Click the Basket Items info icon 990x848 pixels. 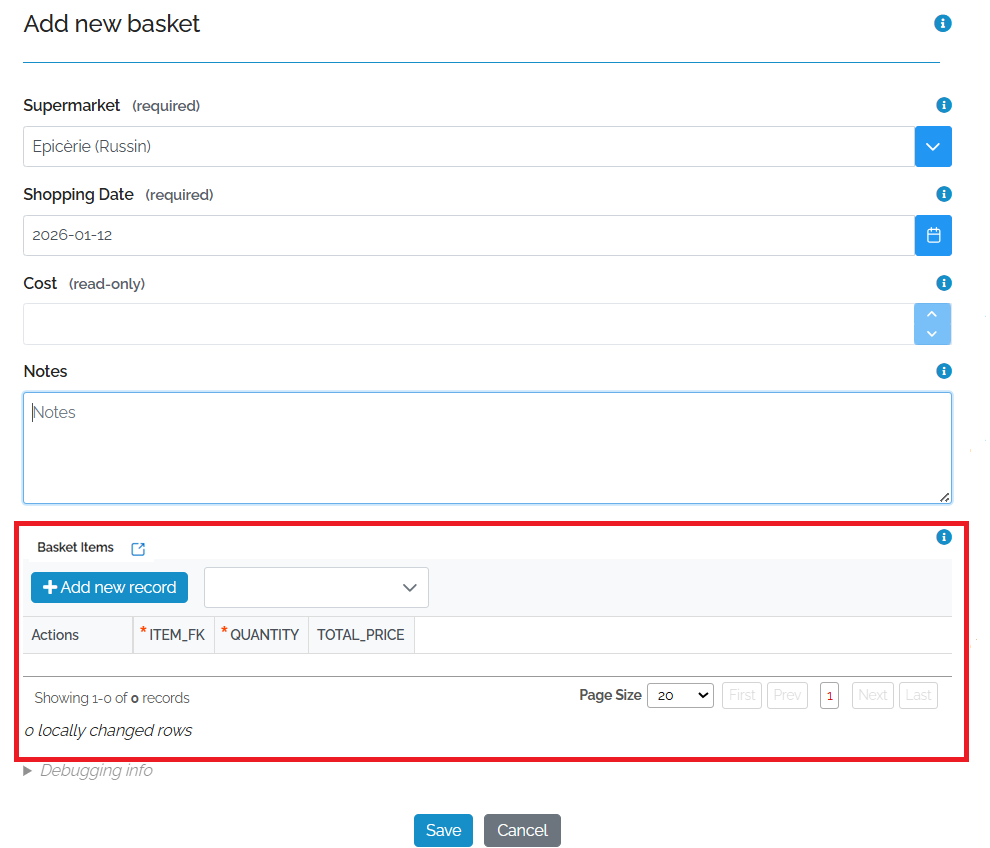click(x=943, y=537)
